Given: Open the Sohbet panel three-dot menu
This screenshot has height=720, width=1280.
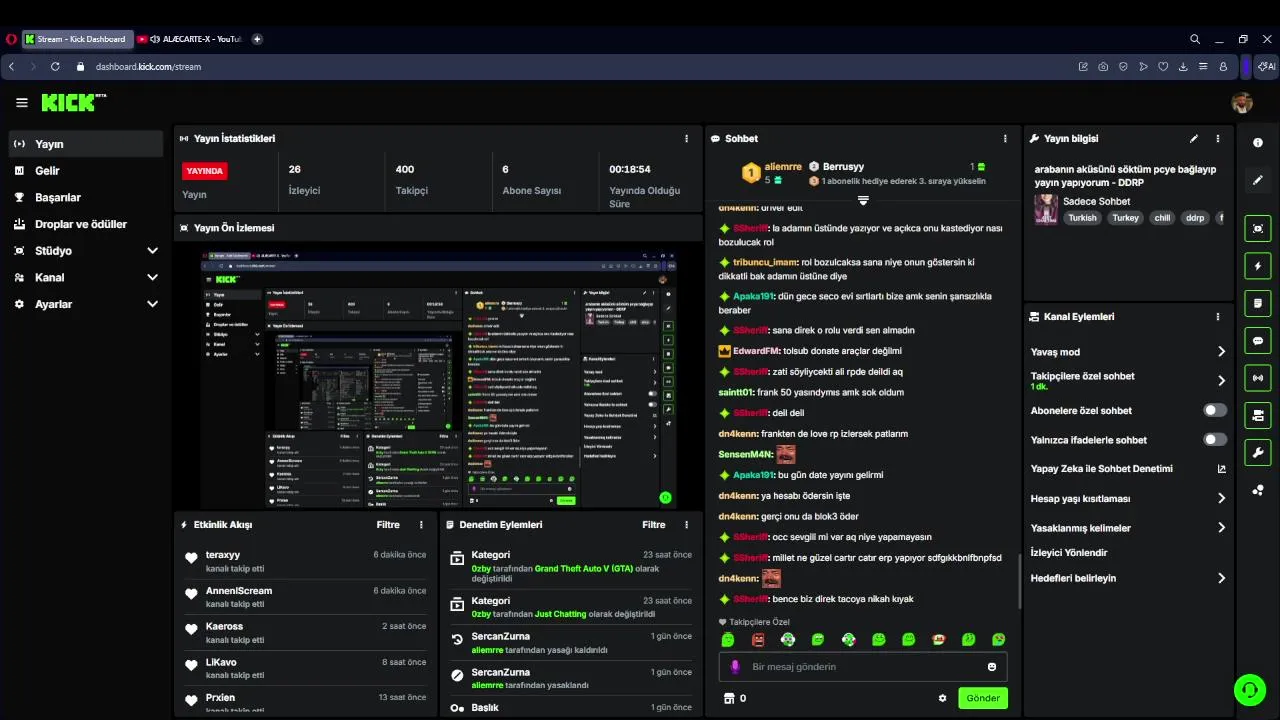Looking at the screenshot, I should click(1005, 139).
